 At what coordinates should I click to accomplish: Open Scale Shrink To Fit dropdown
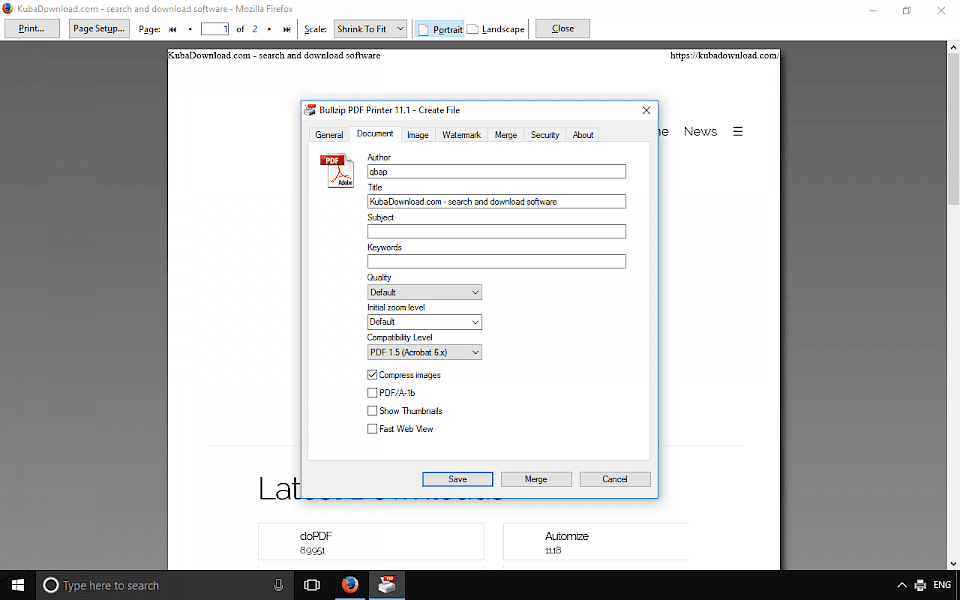coord(370,29)
